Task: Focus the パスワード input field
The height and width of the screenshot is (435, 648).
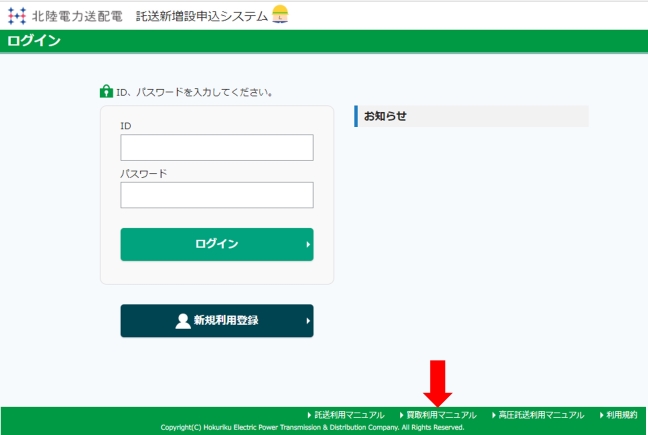Action: pyautogui.click(x=217, y=195)
